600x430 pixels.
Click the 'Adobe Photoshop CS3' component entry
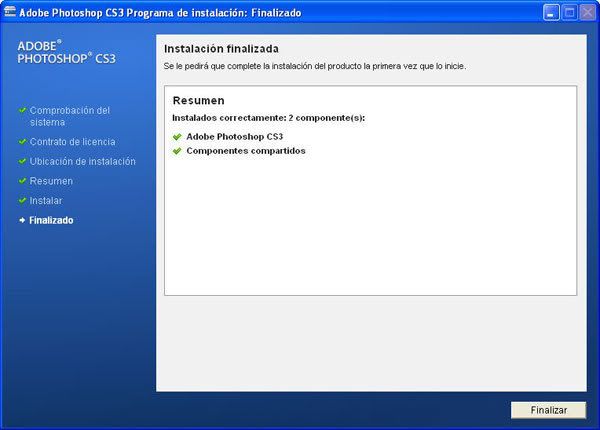tap(235, 137)
